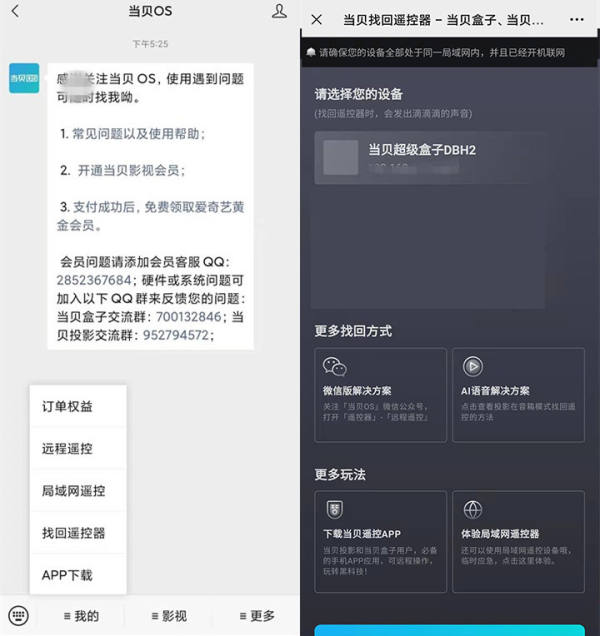Expand the 更多 bottom menu
The height and width of the screenshot is (636, 600).
(257, 616)
